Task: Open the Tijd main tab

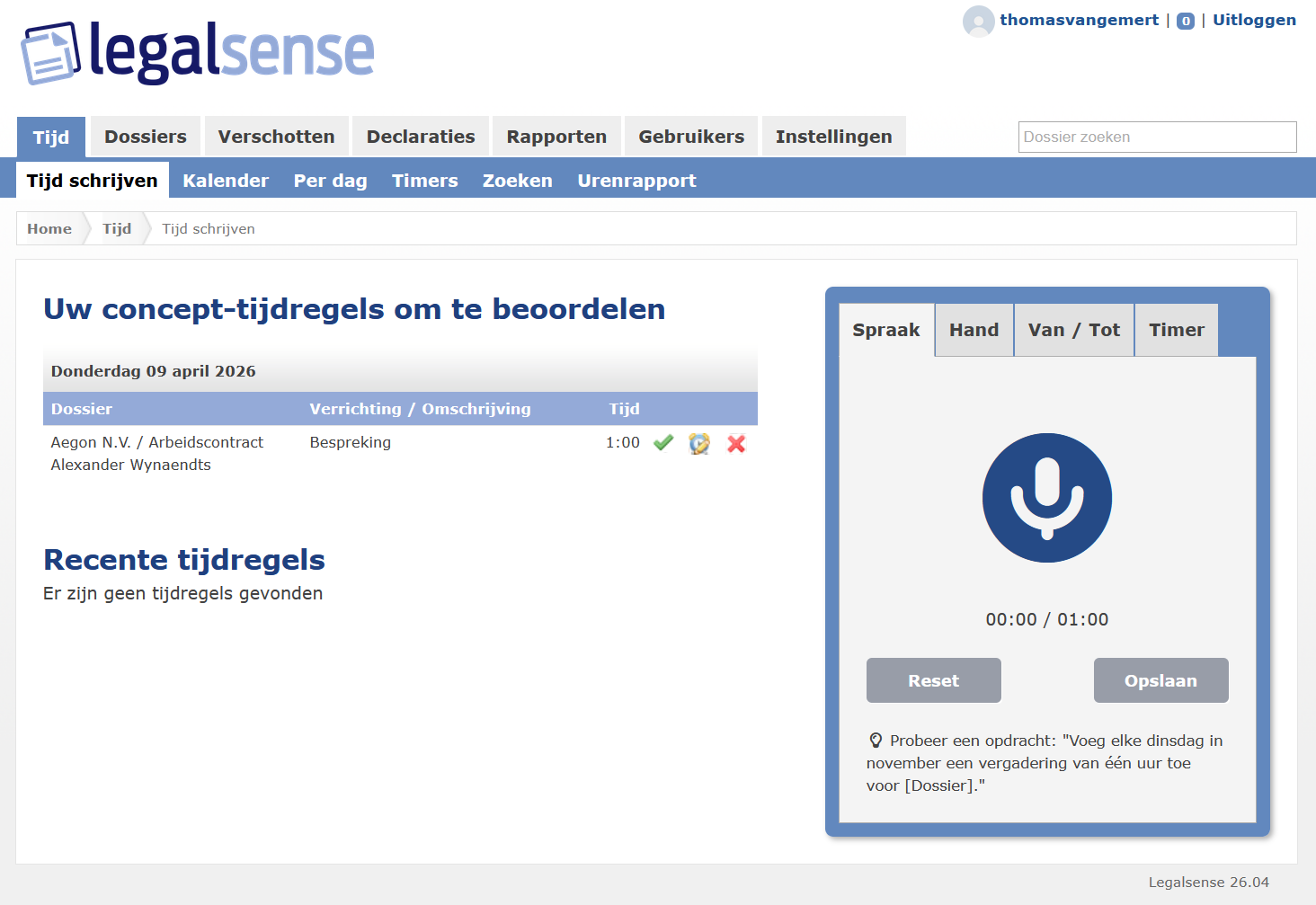Action: point(51,137)
